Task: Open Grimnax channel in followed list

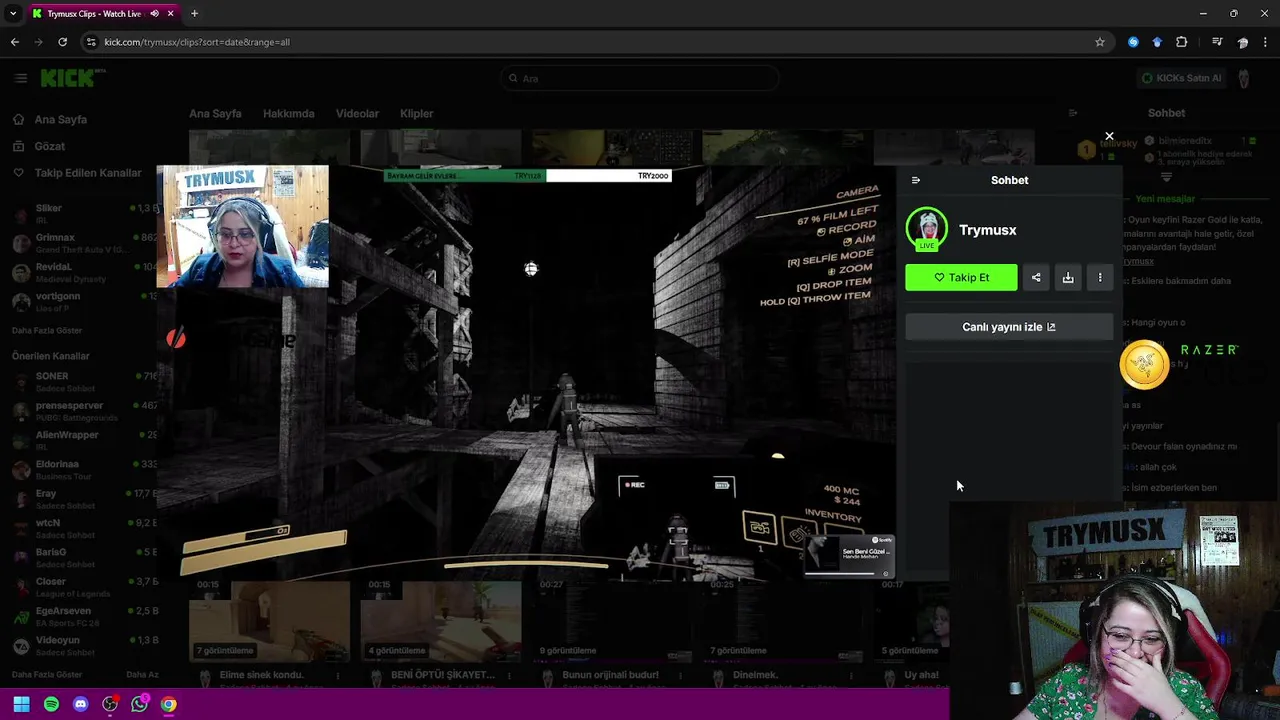Action: (x=85, y=243)
